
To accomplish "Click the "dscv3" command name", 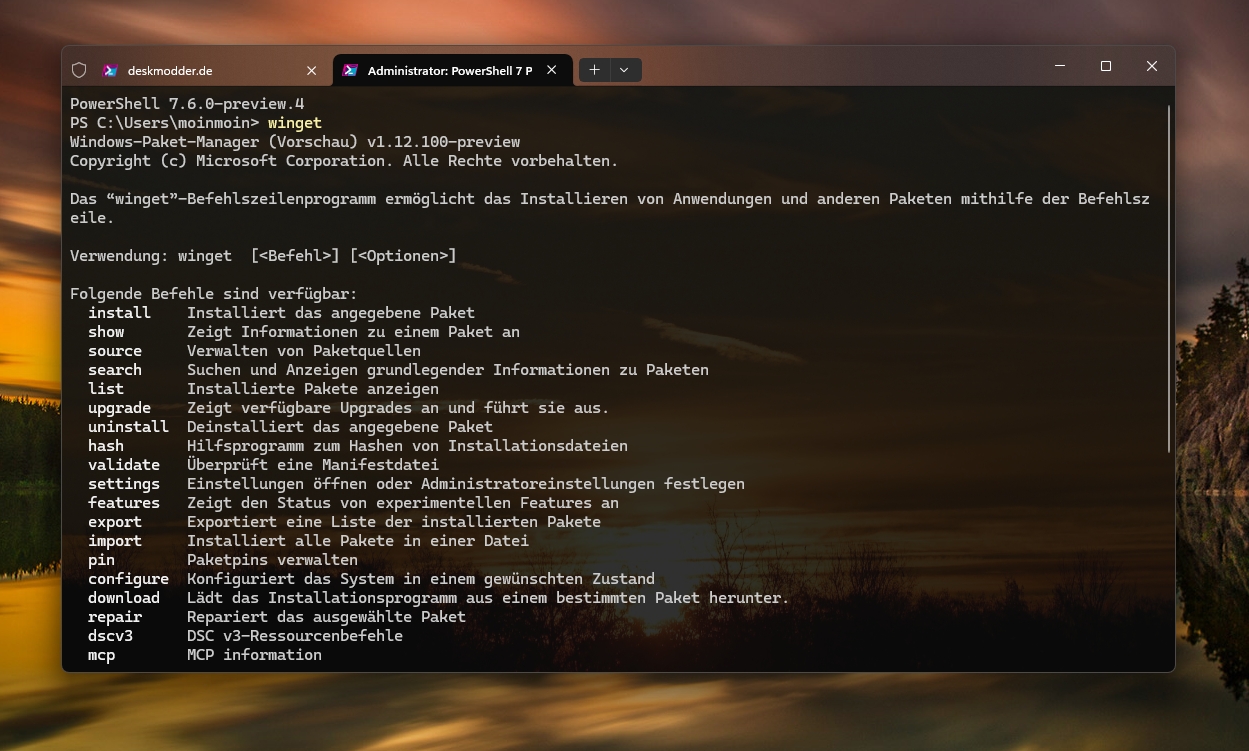I will 110,636.
